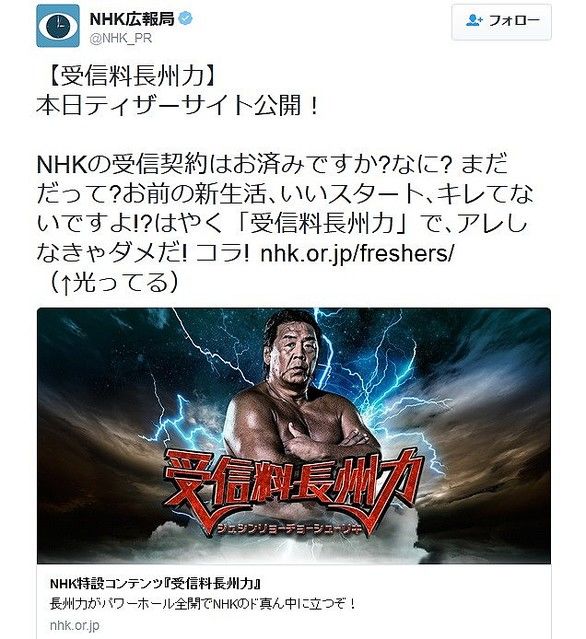Click card description about パワーホール全開

pyautogui.click(x=203, y=604)
